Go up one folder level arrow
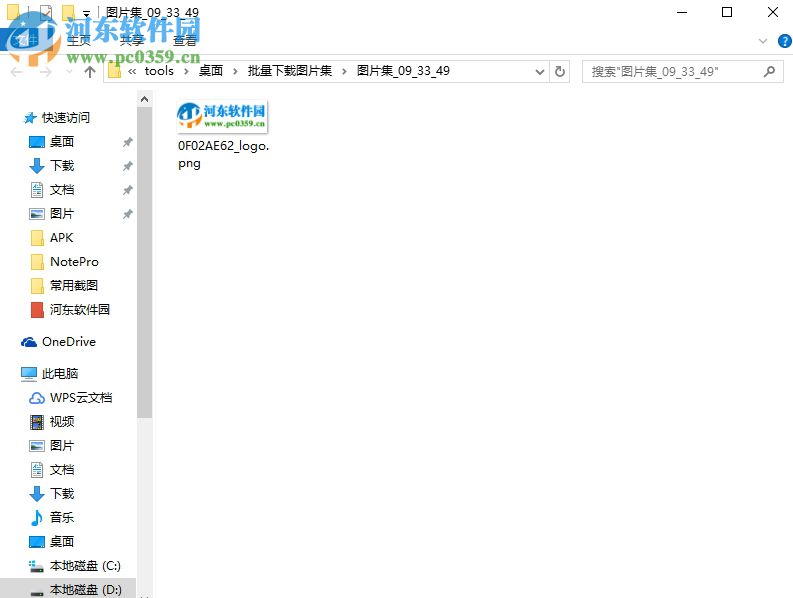 [90, 72]
